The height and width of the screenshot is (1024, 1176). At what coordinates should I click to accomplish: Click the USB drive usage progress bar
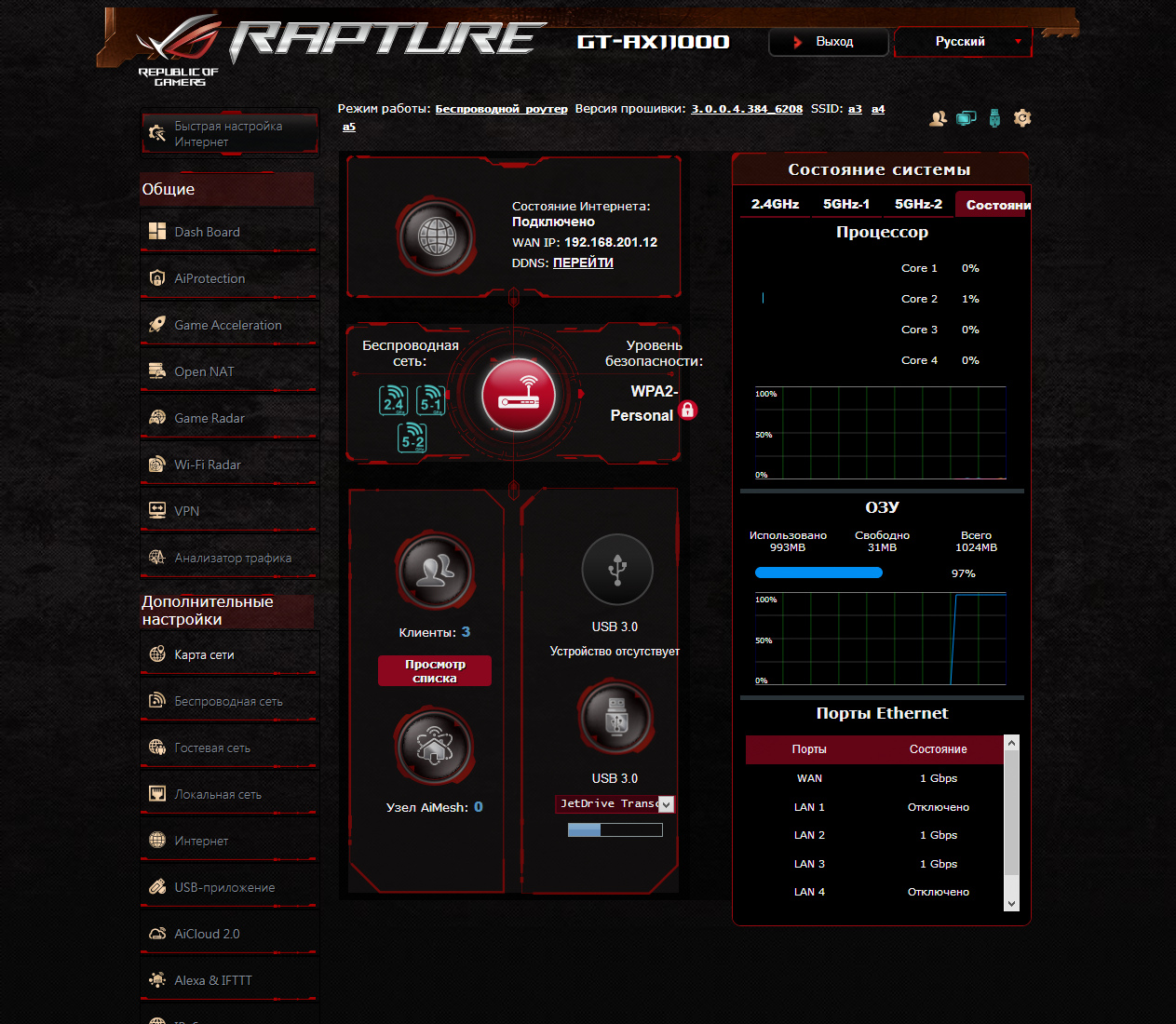click(615, 829)
